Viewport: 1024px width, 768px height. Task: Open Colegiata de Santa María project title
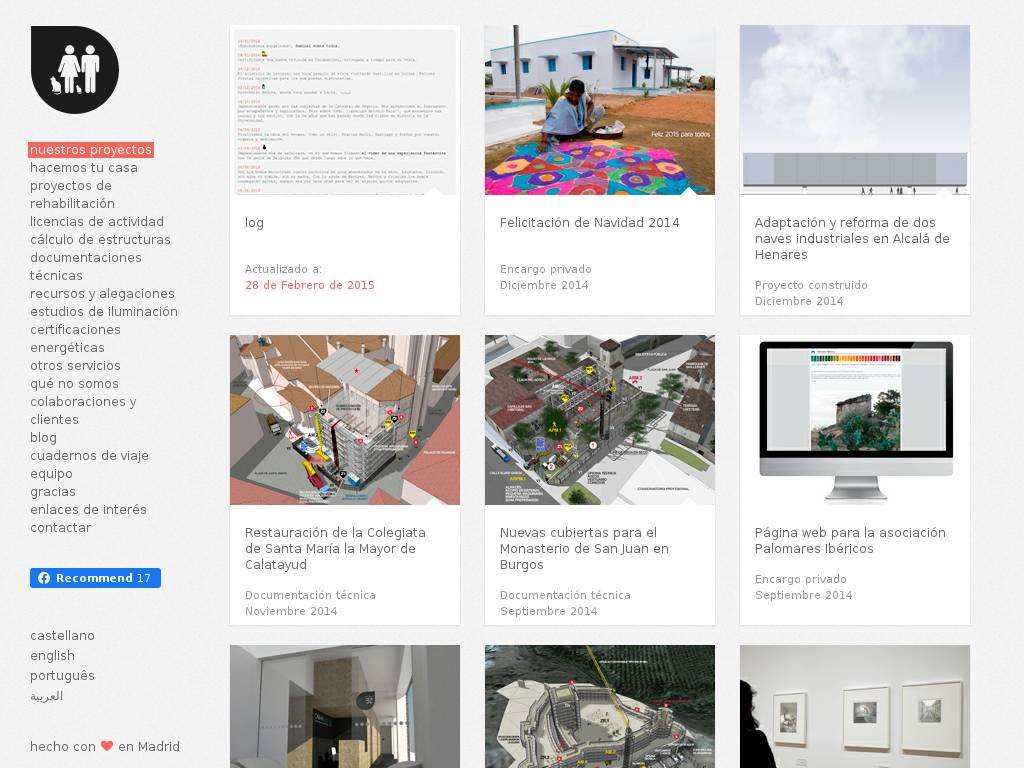(335, 548)
